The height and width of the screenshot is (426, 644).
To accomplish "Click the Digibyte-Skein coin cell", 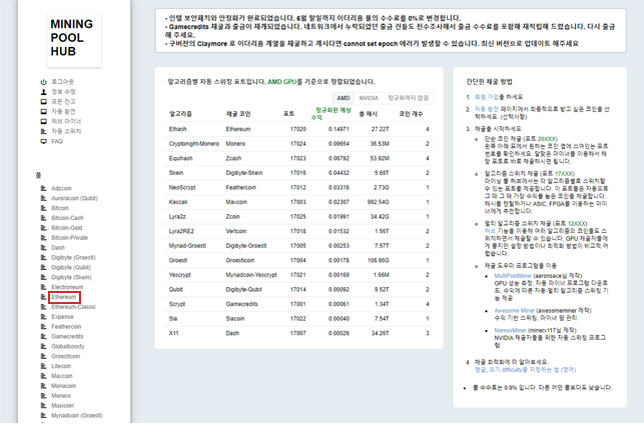I will click(244, 173).
